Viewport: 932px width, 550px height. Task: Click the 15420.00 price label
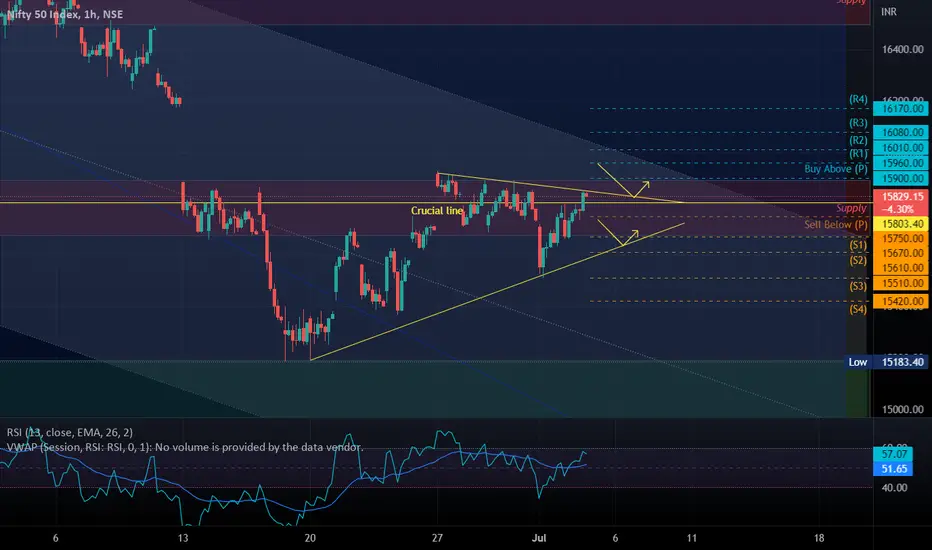[x=900, y=301]
